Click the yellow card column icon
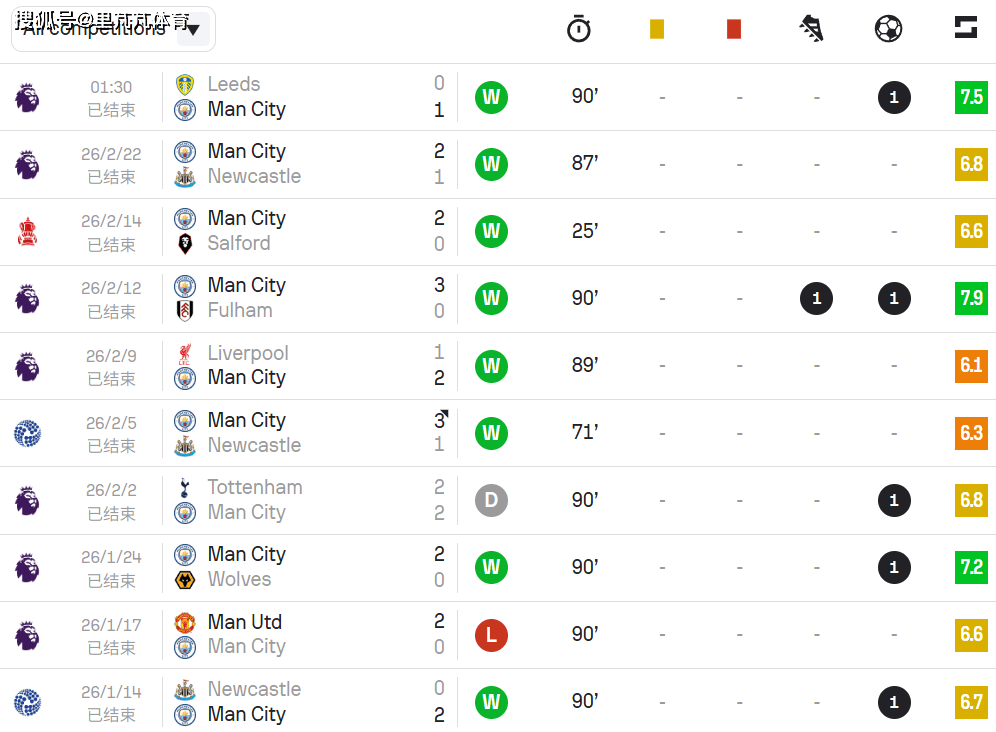The image size is (996, 732). pyautogui.click(x=656, y=29)
